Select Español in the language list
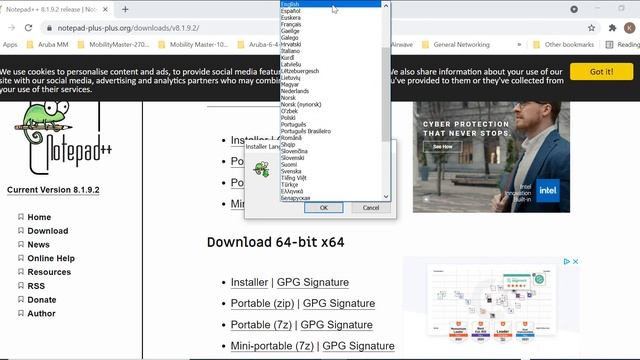The height and width of the screenshot is (360, 640). click(331, 11)
